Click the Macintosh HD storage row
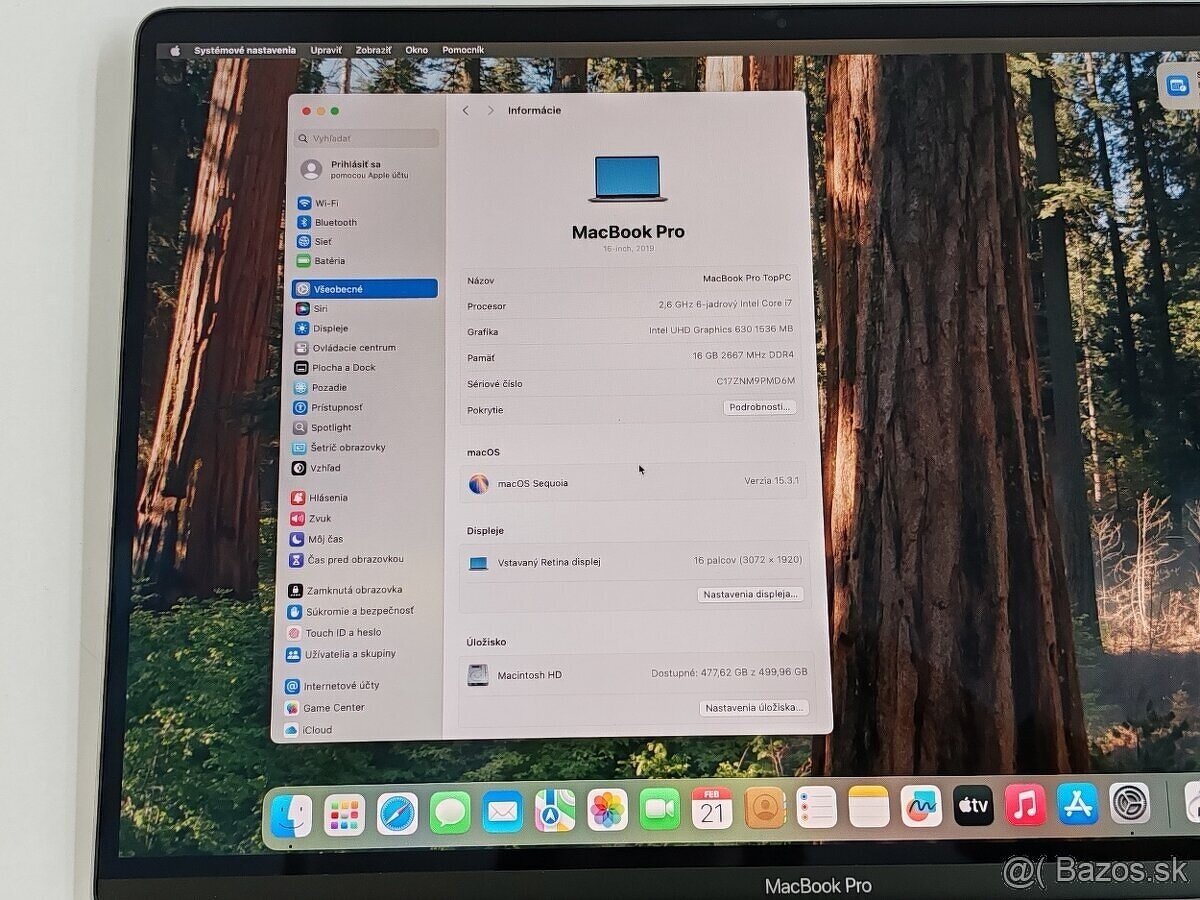 point(636,674)
